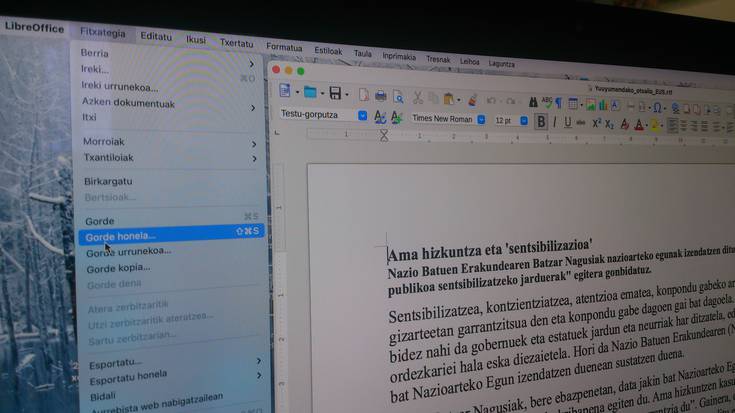Open the Times New Roman font dropdown
This screenshot has width=735, height=413.
pyautogui.click(x=481, y=119)
